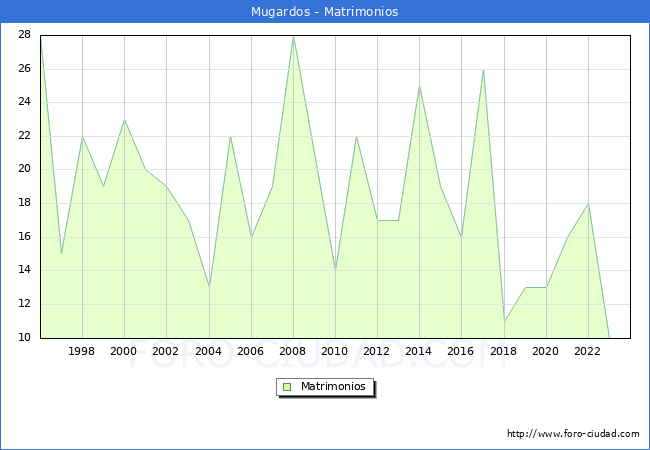Click the x-axis label 2006
Image resolution: width=650 pixels, height=450 pixels.
[x=250, y=351]
